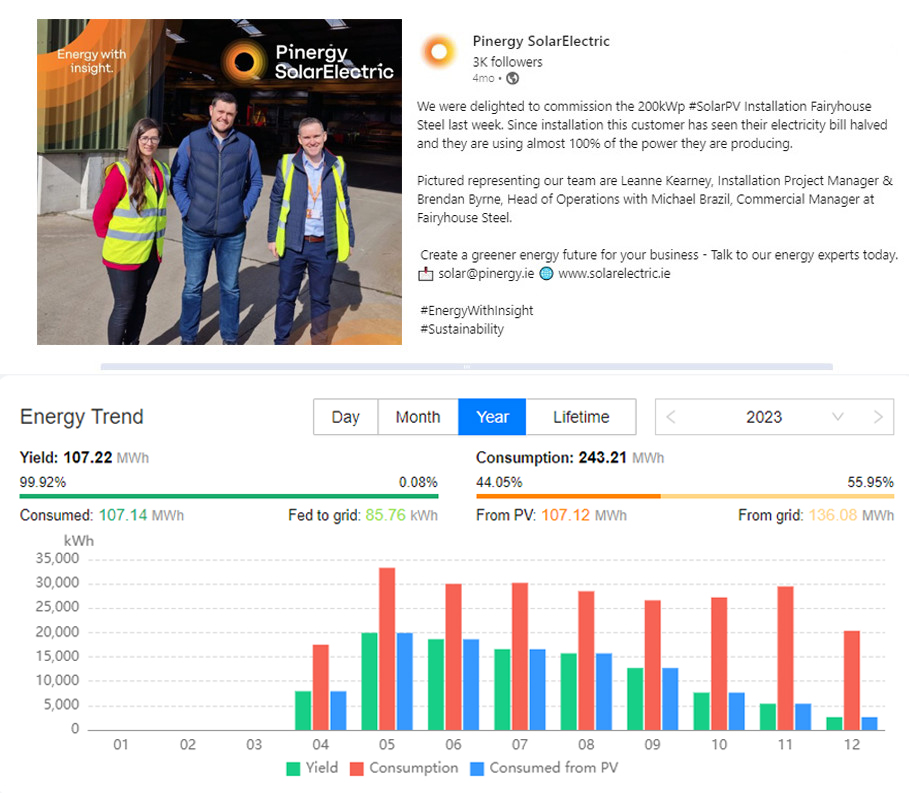
Task: Click the August blue consumed from PV bar
Action: click(x=603, y=692)
